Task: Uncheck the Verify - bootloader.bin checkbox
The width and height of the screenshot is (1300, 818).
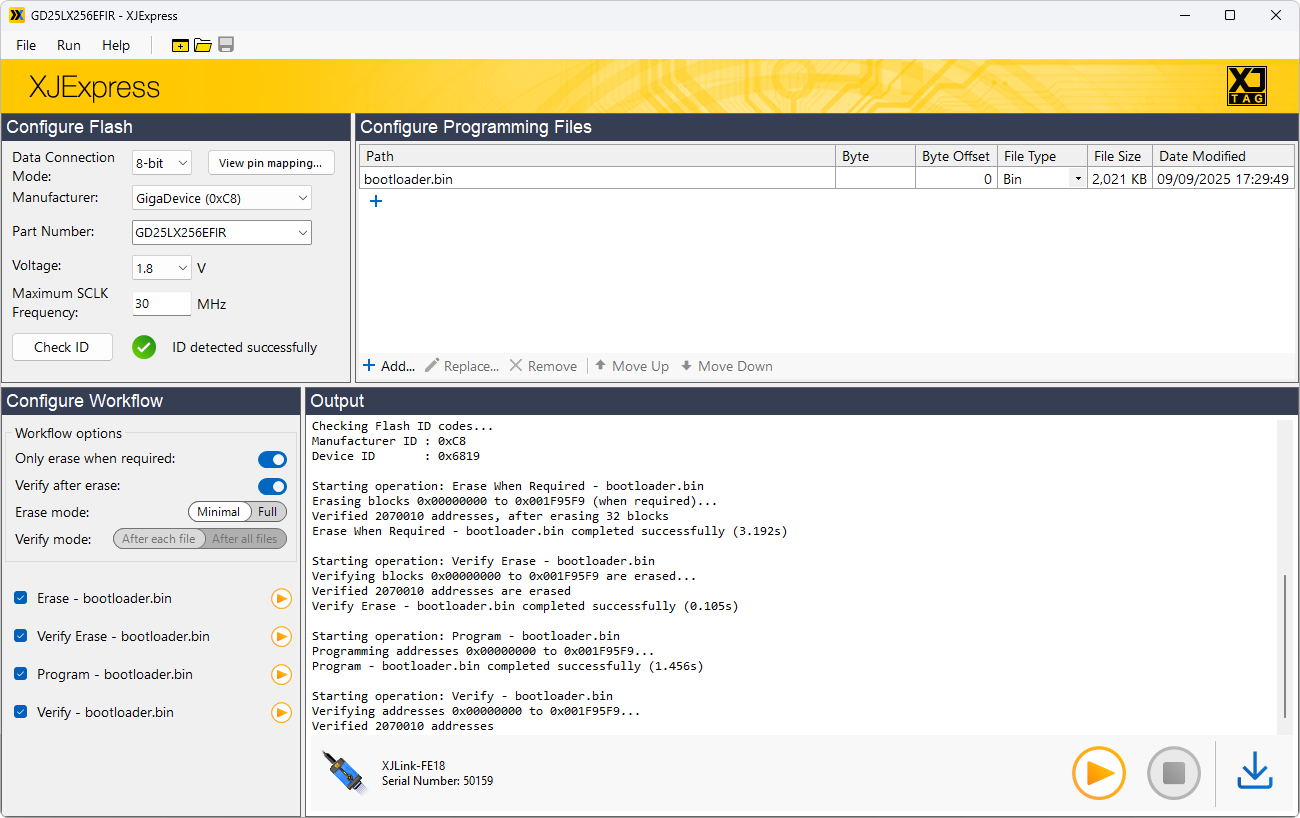Action: (x=21, y=712)
